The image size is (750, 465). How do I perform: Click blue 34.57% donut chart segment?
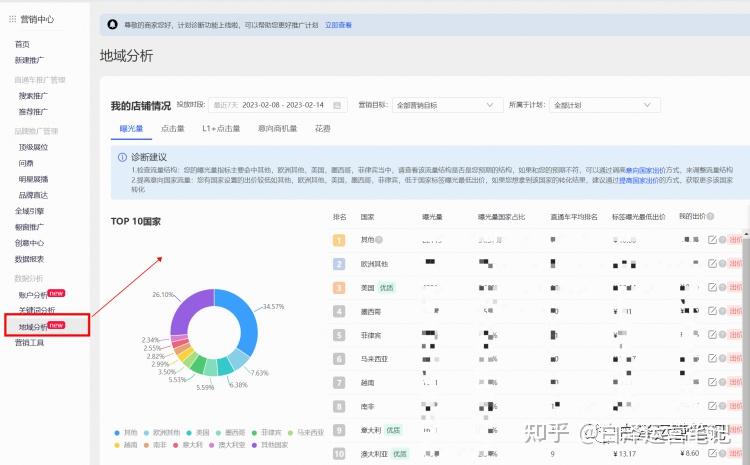click(x=243, y=318)
